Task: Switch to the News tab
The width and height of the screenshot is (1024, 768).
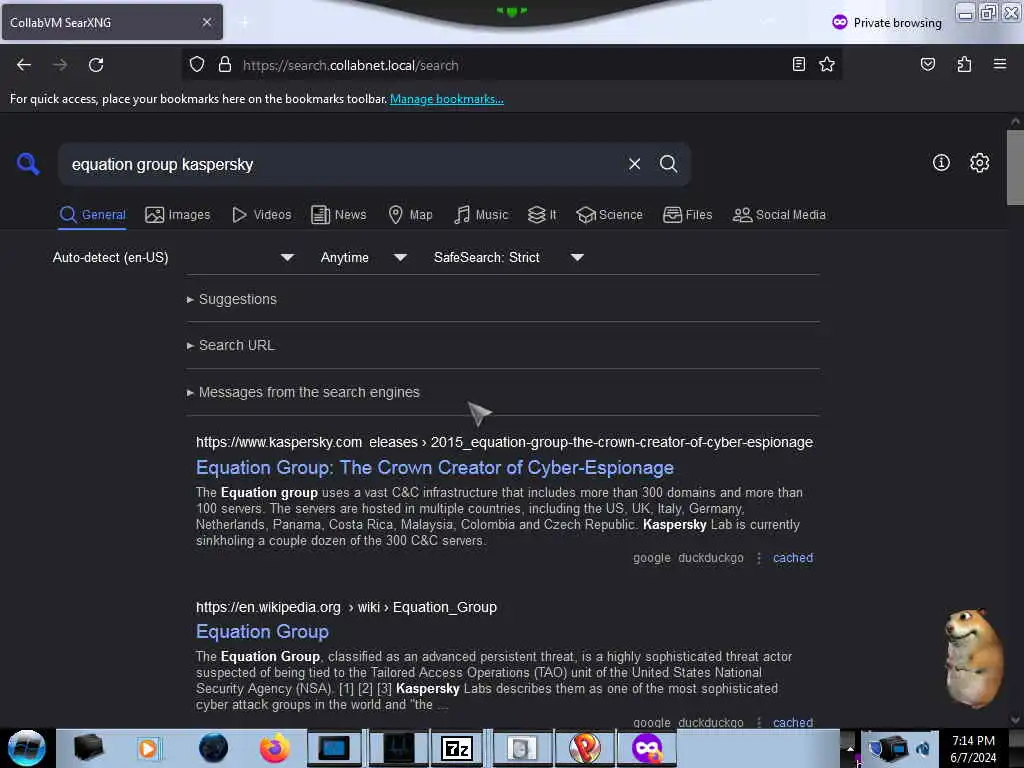Action: [338, 215]
